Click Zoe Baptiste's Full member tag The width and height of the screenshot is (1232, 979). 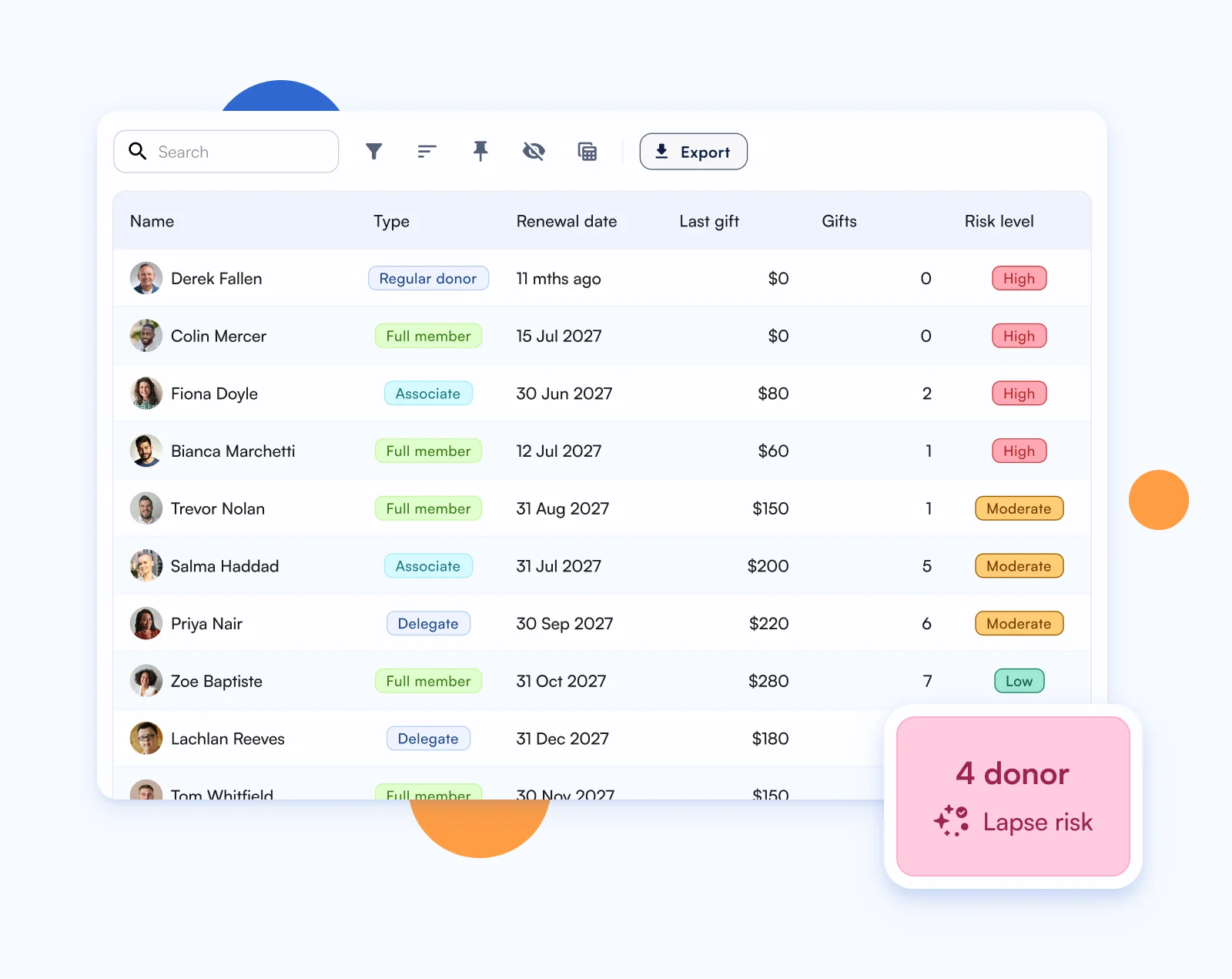(428, 681)
